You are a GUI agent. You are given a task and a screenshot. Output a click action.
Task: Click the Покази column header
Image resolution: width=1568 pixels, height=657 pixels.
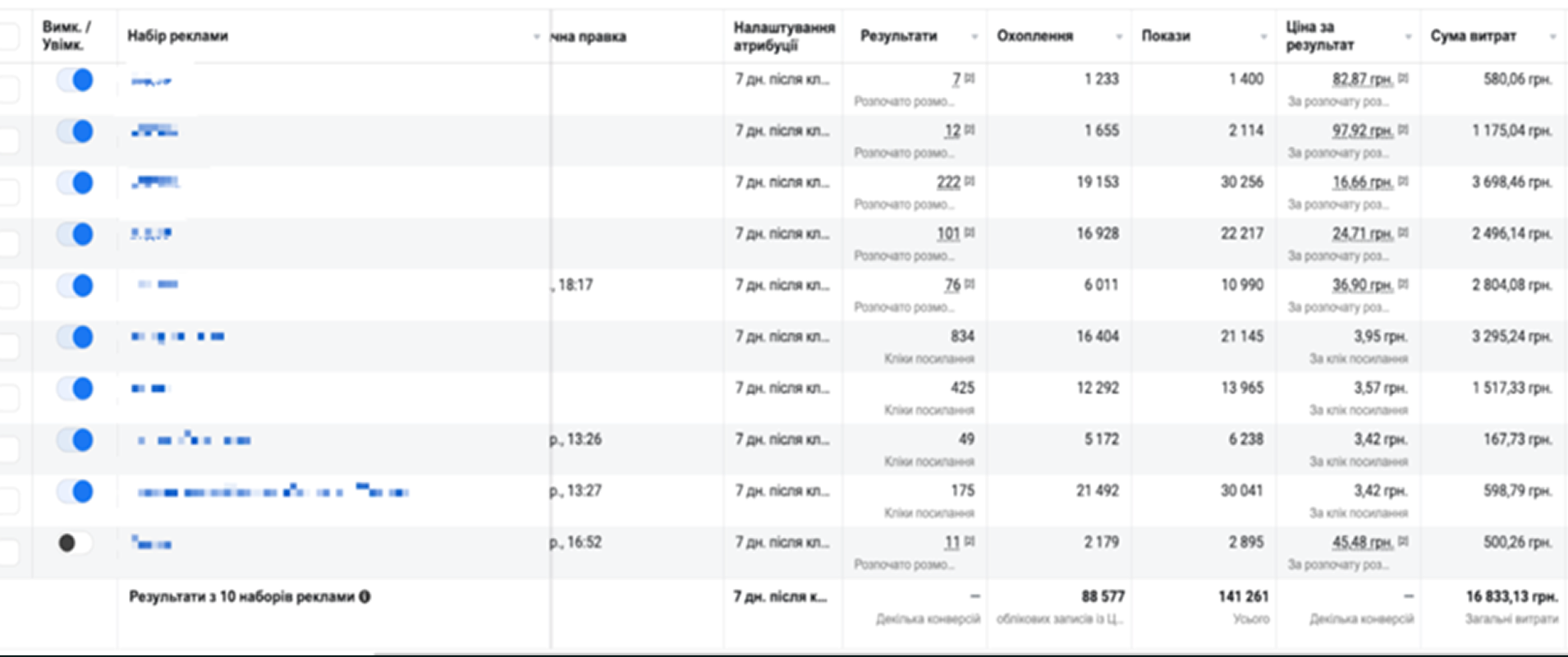1166,36
